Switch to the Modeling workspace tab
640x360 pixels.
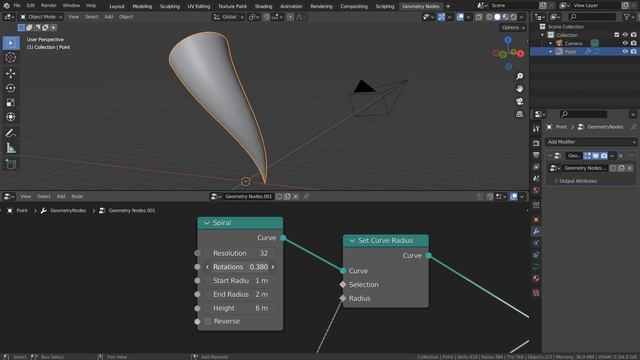coord(142,6)
